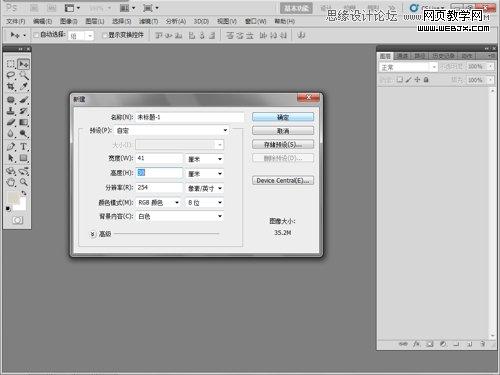
Task: Select the Rectangular Marquee tool
Action: click(11, 64)
